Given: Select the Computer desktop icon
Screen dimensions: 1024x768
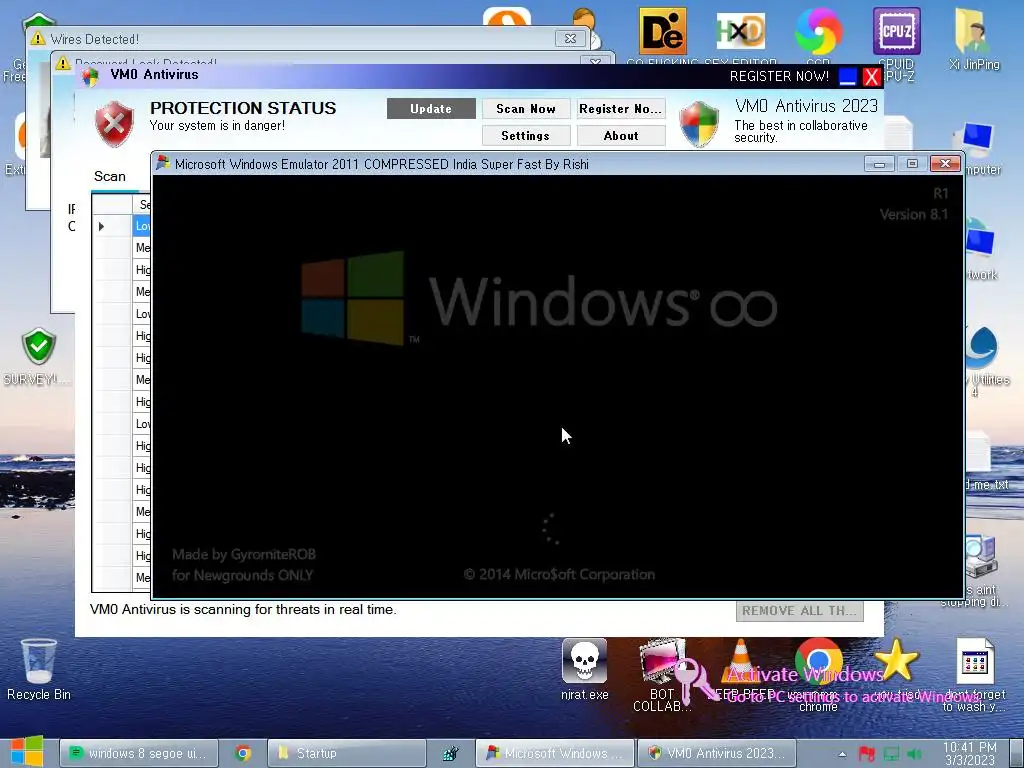Looking at the screenshot, I should click(978, 147).
